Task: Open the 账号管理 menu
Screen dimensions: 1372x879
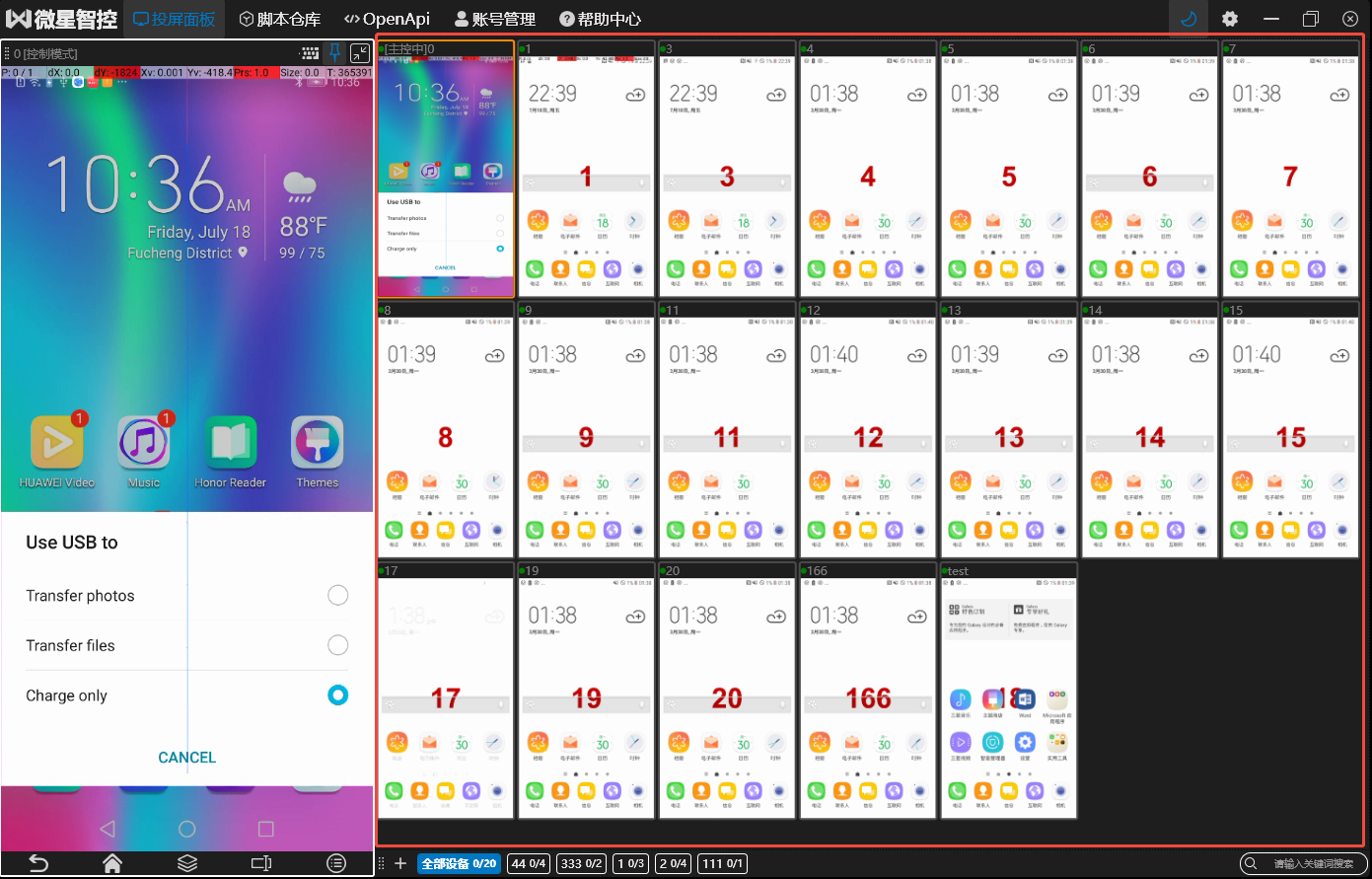Action: (x=495, y=19)
